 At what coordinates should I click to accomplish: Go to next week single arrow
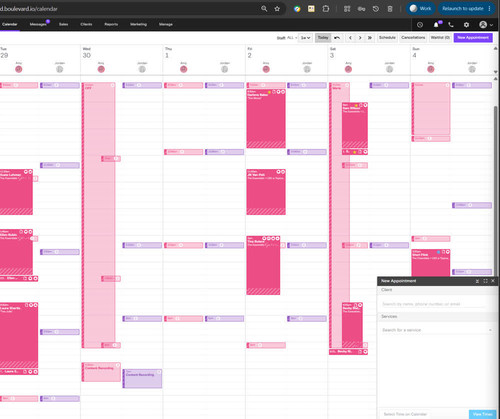(x=360, y=38)
